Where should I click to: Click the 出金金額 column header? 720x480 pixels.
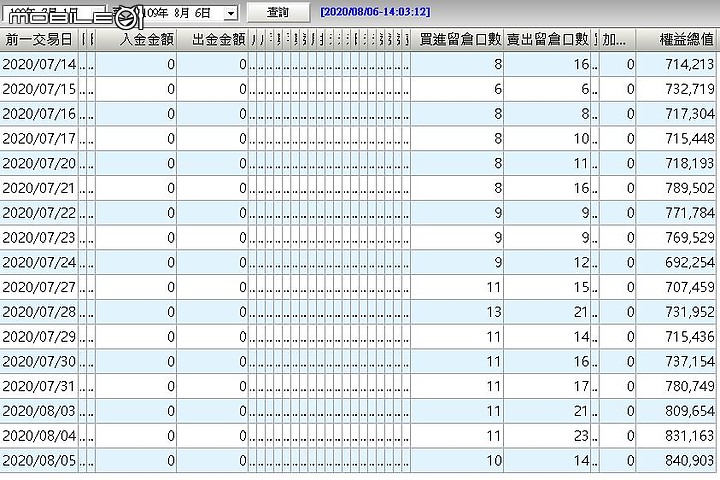point(213,40)
